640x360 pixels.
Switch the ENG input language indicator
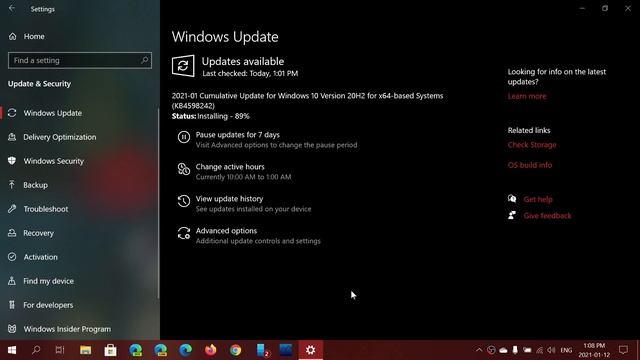coord(566,350)
